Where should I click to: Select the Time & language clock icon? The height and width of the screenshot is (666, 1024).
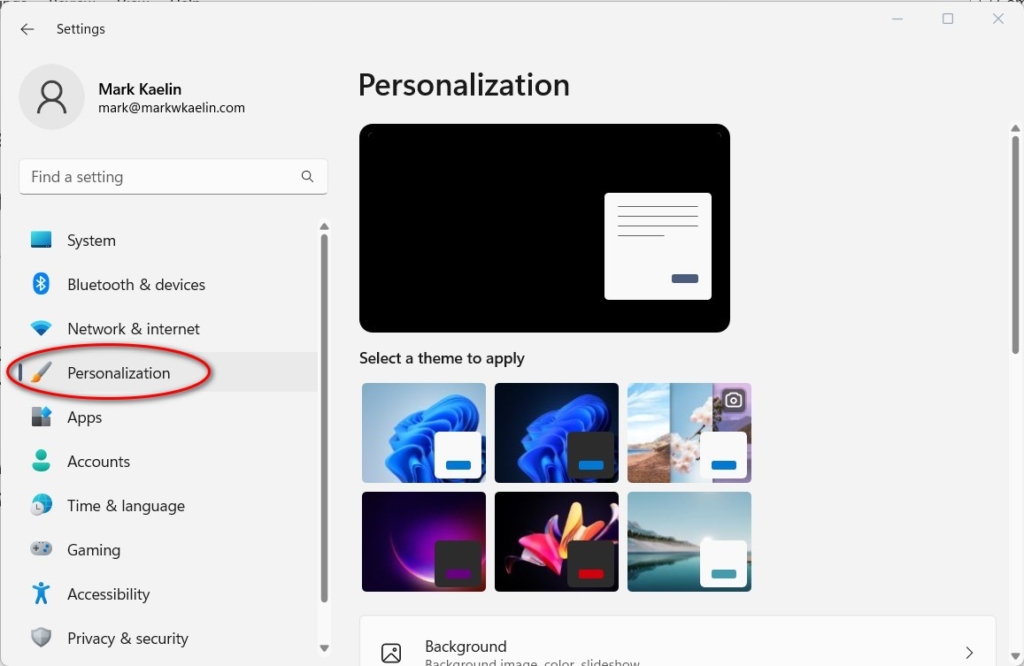click(x=40, y=505)
